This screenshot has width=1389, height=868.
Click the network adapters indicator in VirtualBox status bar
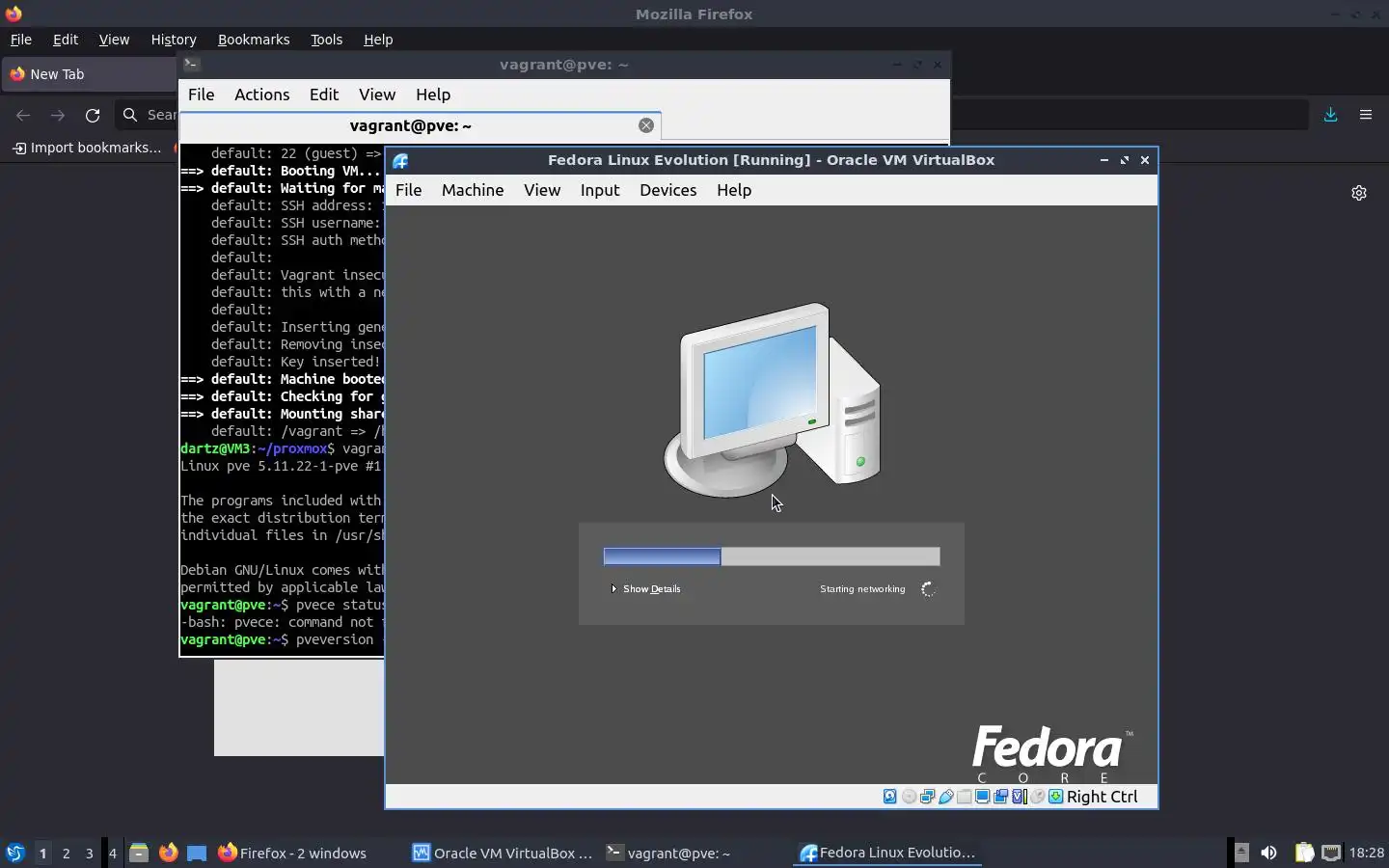coord(927,797)
